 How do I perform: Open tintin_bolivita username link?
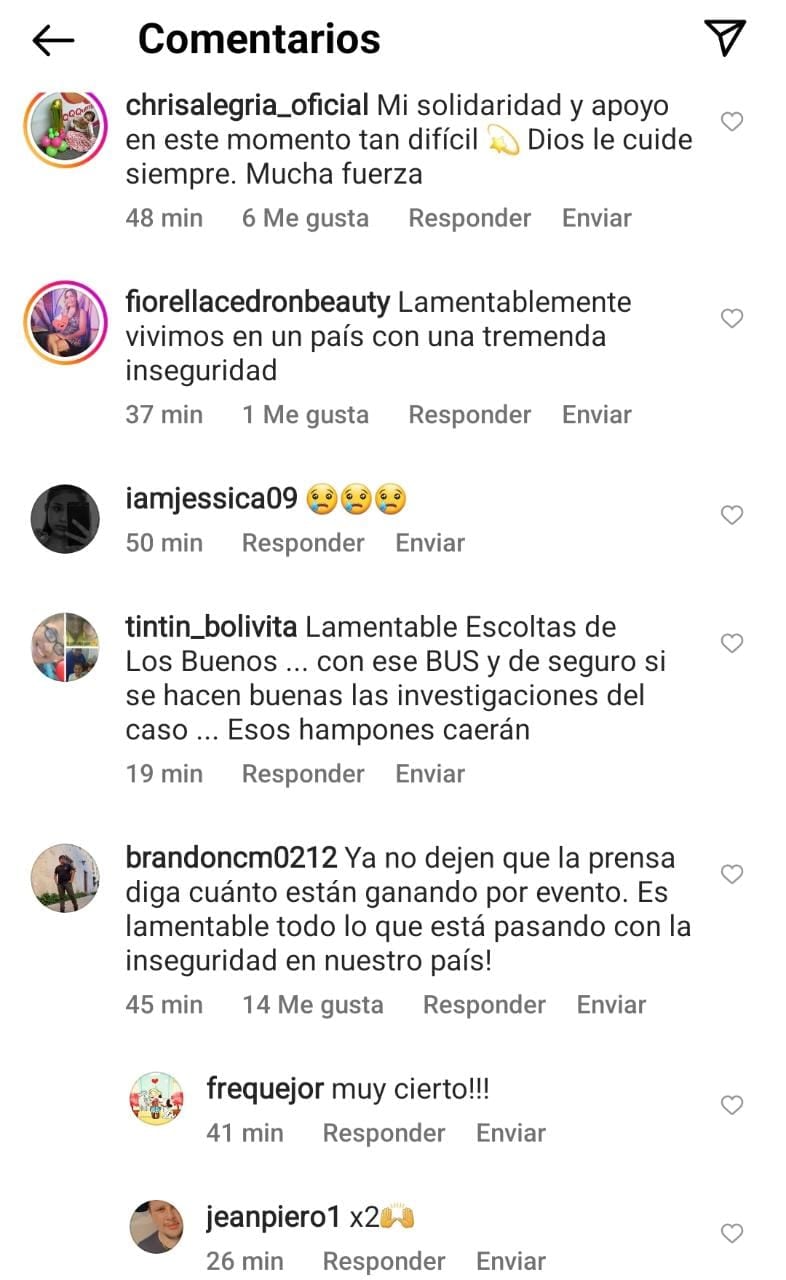(211, 628)
